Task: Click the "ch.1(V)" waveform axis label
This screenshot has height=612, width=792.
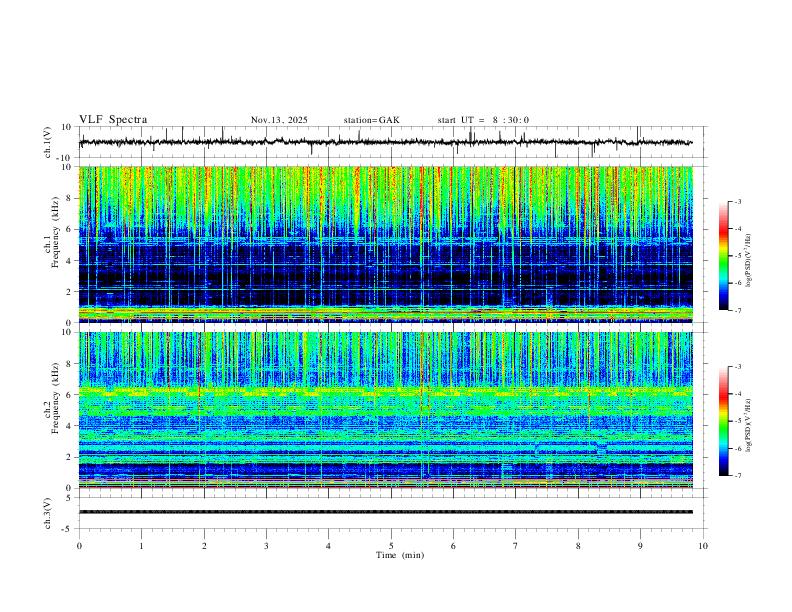Action: 48,142
